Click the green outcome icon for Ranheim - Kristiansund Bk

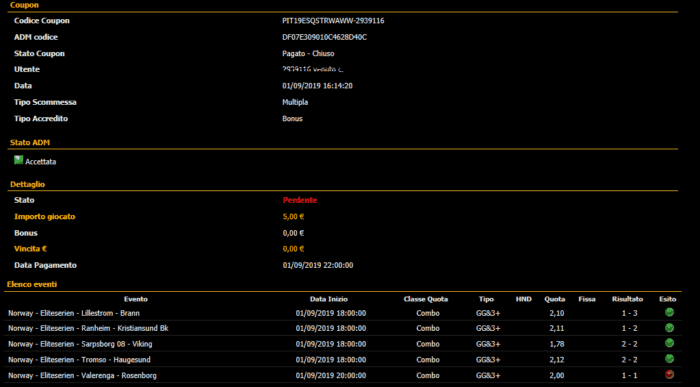669,328
